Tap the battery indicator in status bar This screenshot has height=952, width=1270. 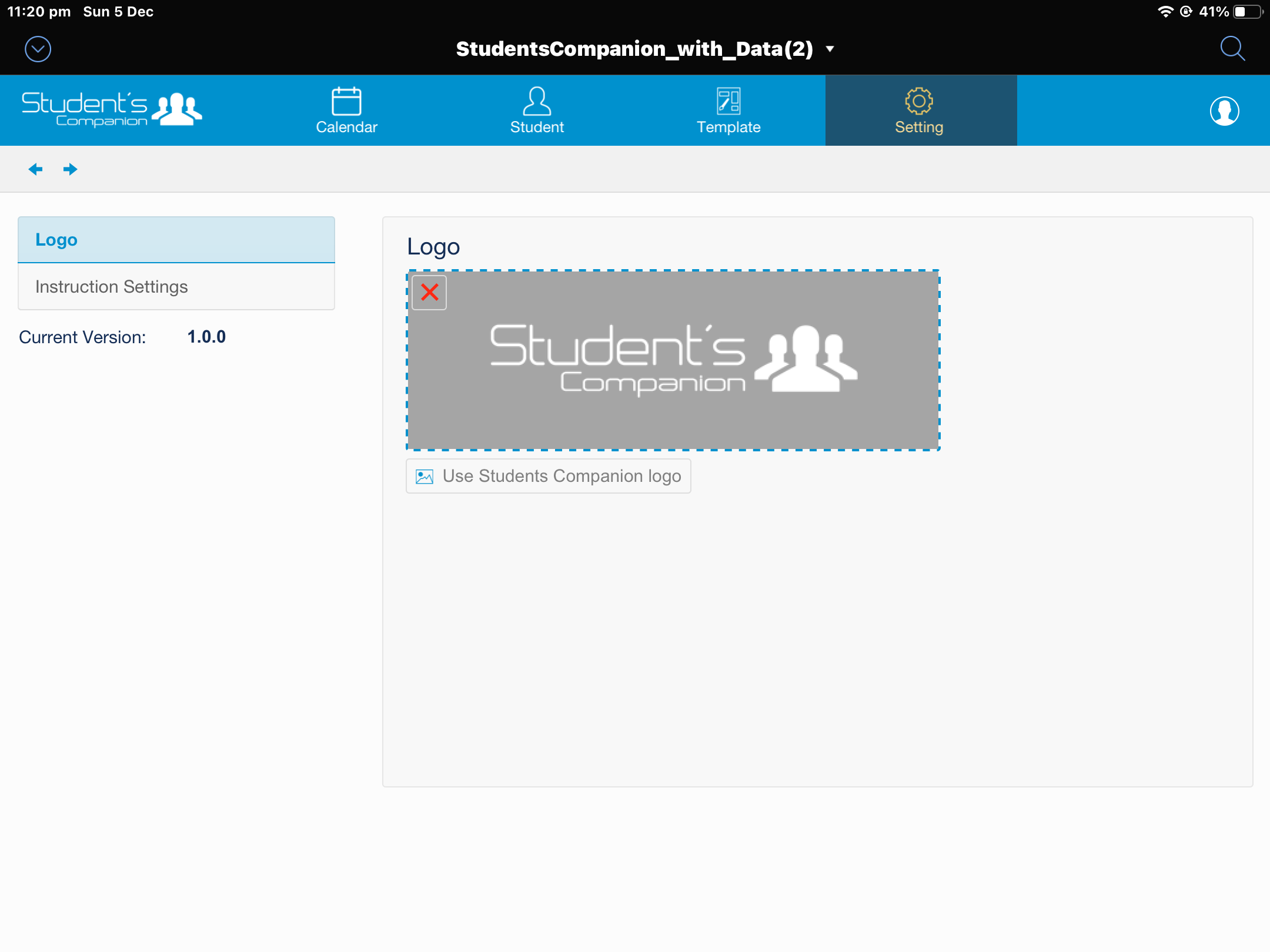pyautogui.click(x=1248, y=12)
